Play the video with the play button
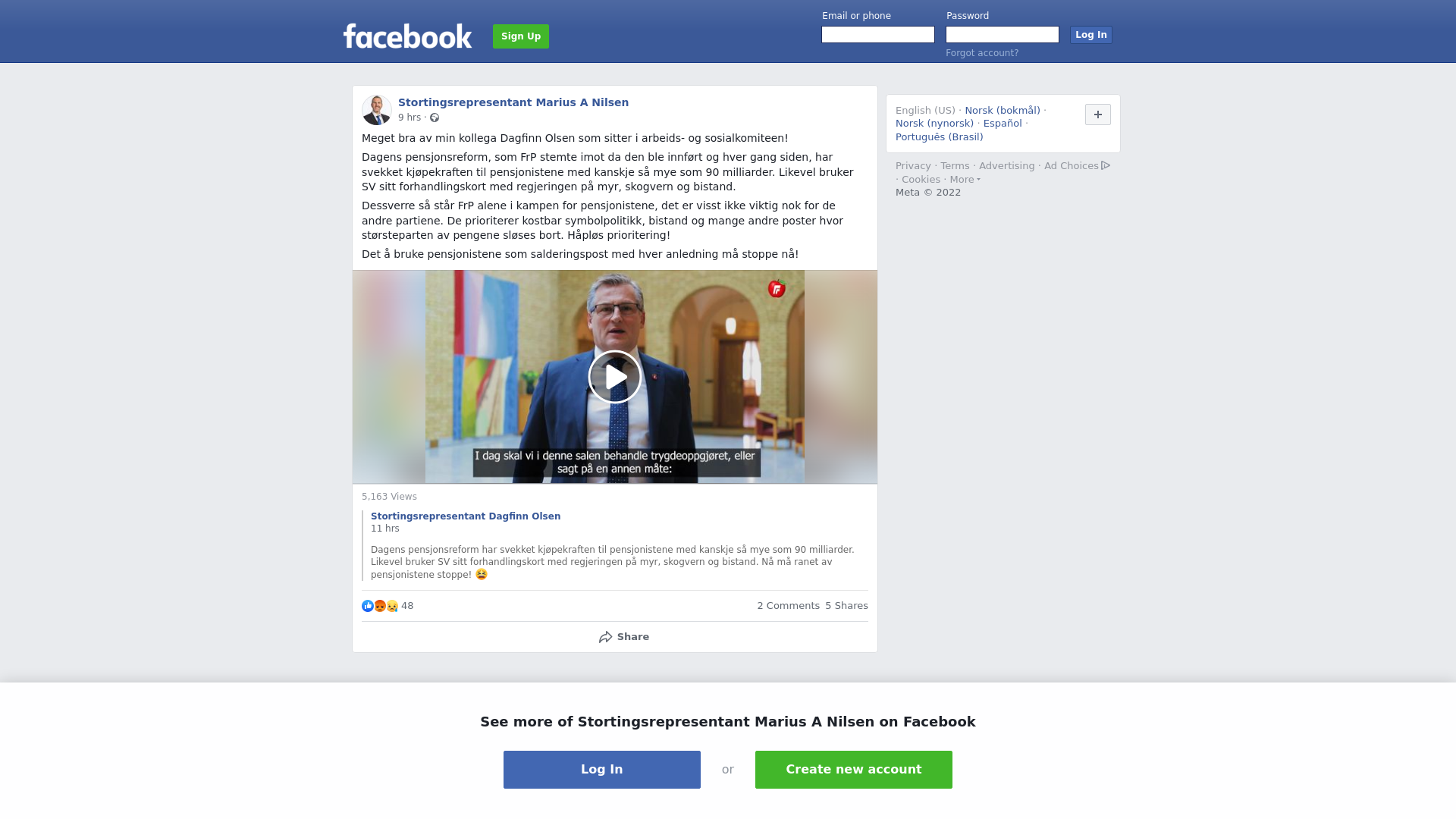 tap(615, 377)
